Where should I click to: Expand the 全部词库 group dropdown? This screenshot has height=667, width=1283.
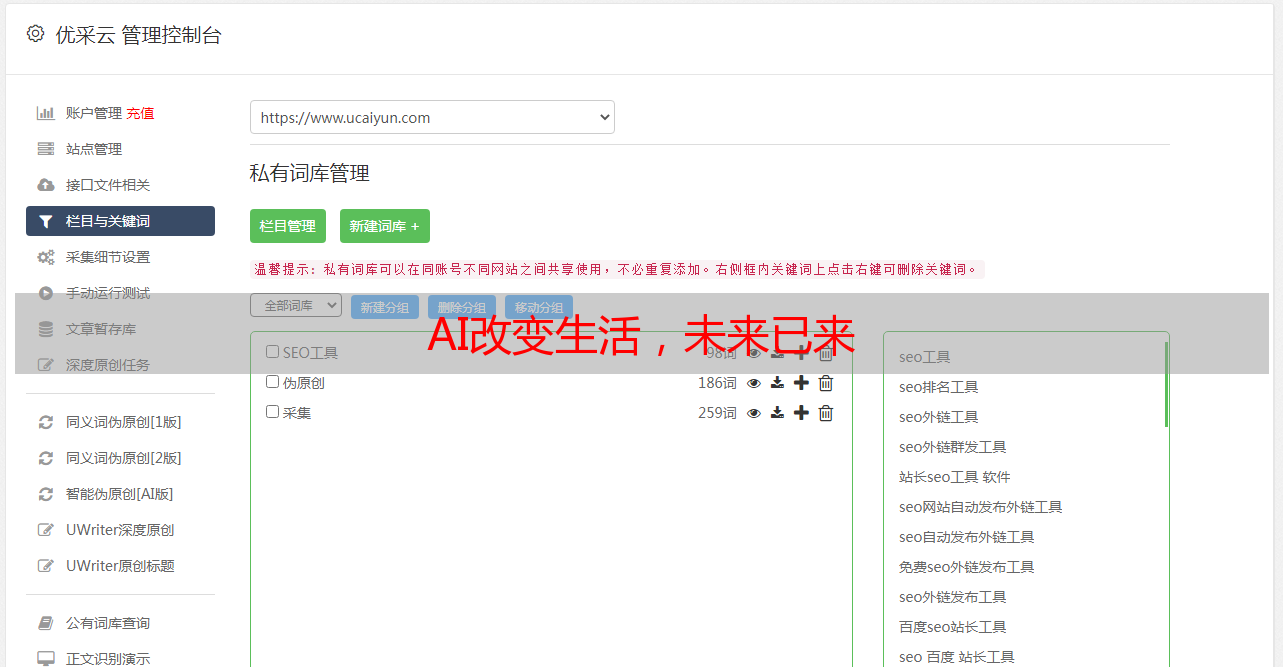pyautogui.click(x=296, y=305)
